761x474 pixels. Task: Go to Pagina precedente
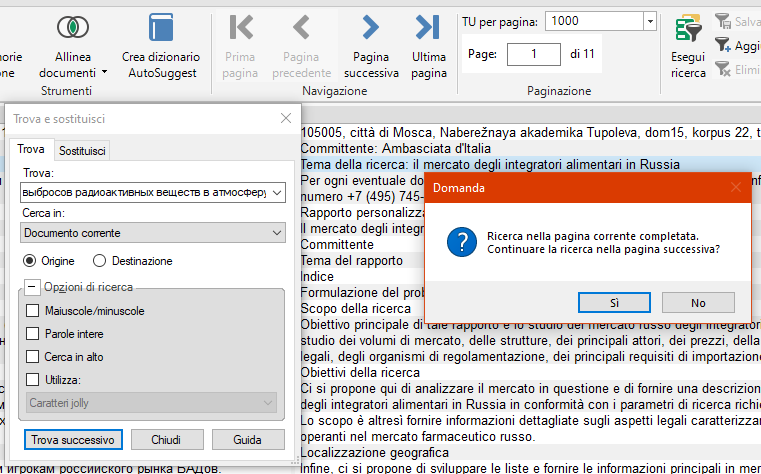[301, 47]
